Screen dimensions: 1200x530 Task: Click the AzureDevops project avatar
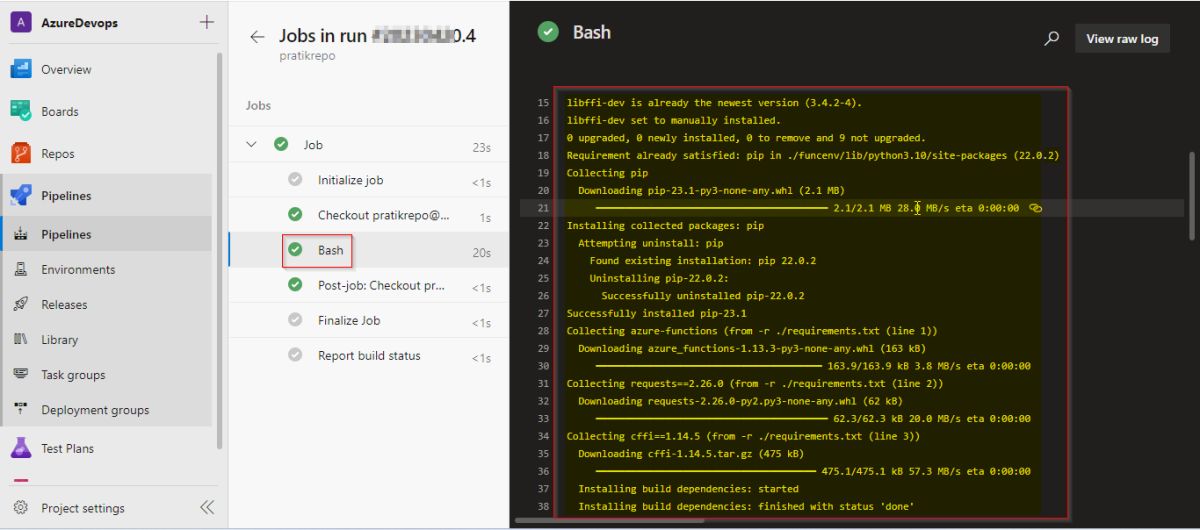click(21, 22)
